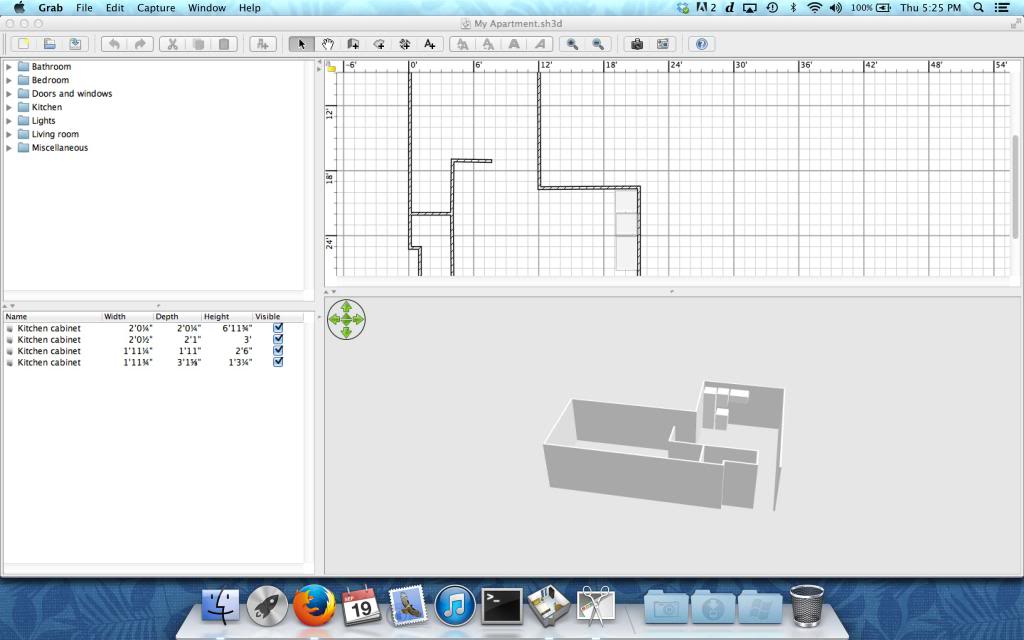Open the Capture menu

pyautogui.click(x=155, y=8)
